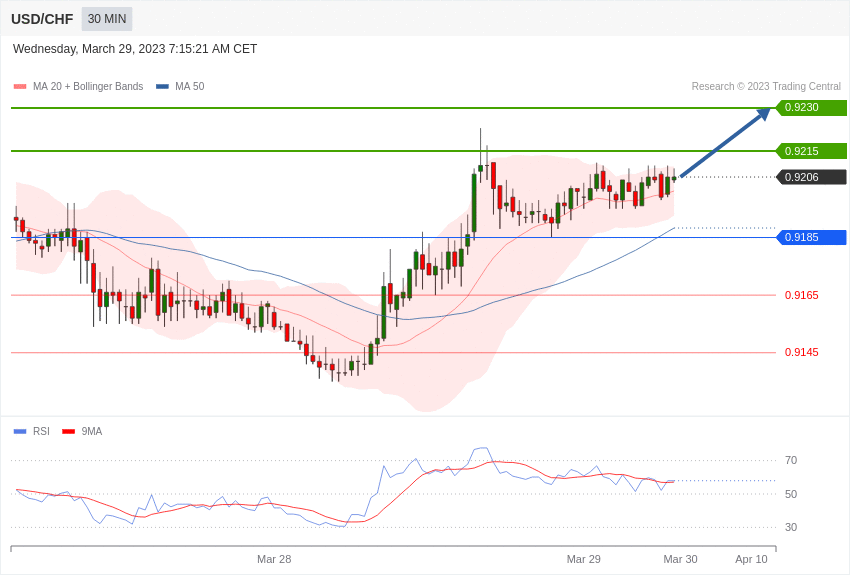Click the MA 20 + Bollinger Bands legend label

point(88,86)
